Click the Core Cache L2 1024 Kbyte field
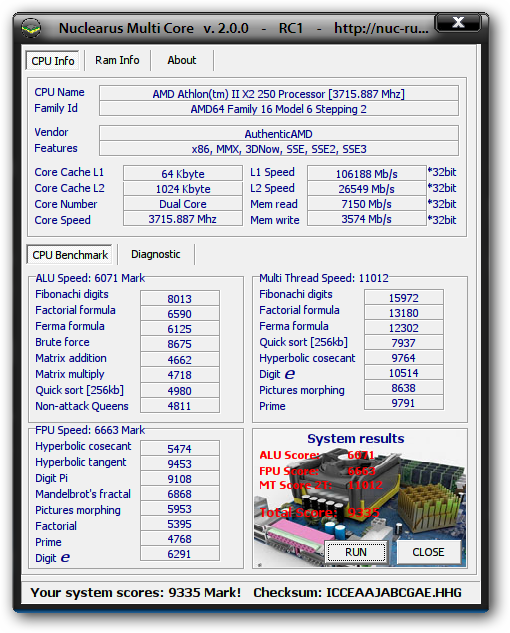This screenshot has height=633, width=510. point(183,189)
